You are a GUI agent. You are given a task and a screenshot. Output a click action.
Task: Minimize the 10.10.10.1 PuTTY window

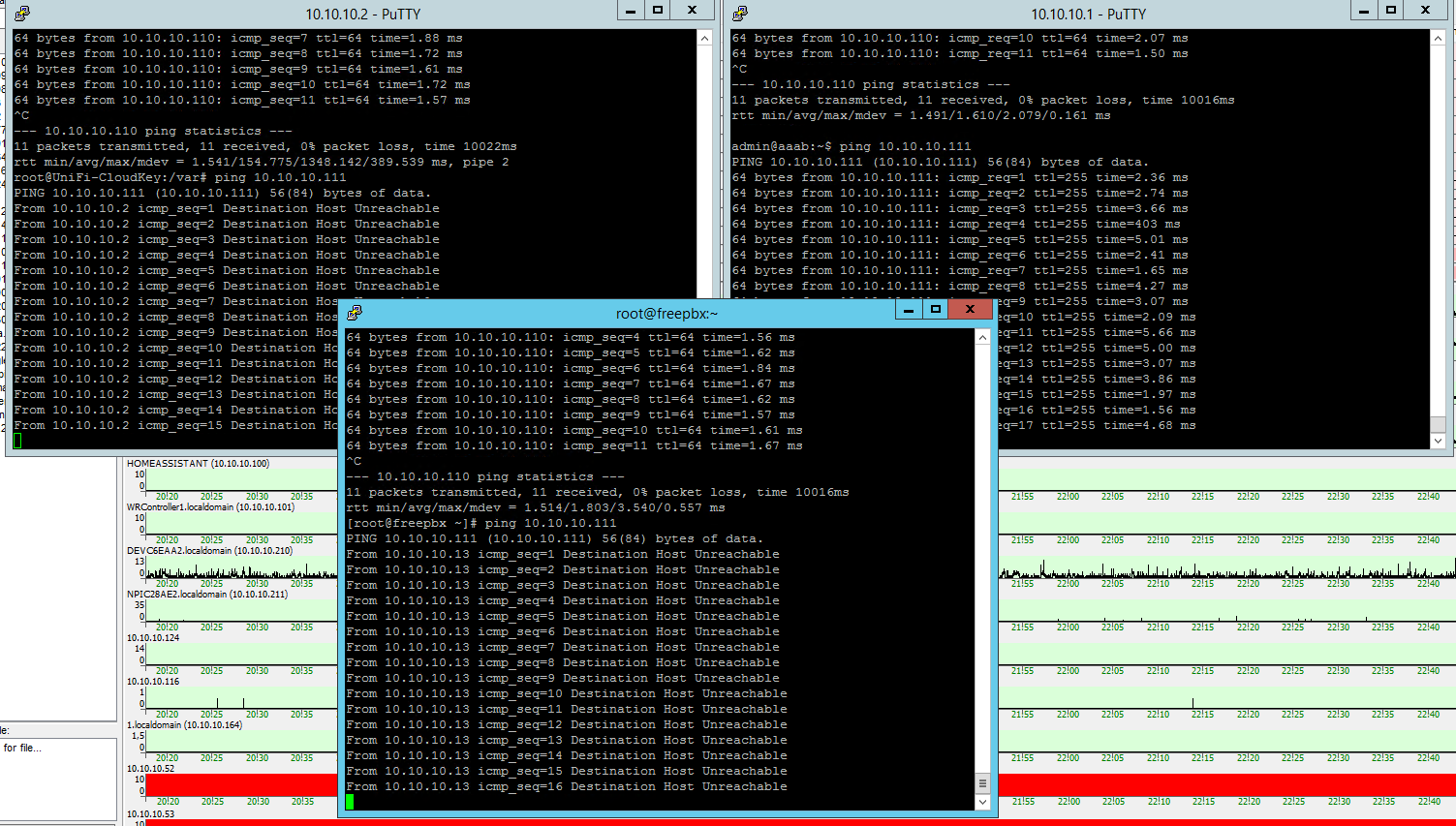point(1363,11)
